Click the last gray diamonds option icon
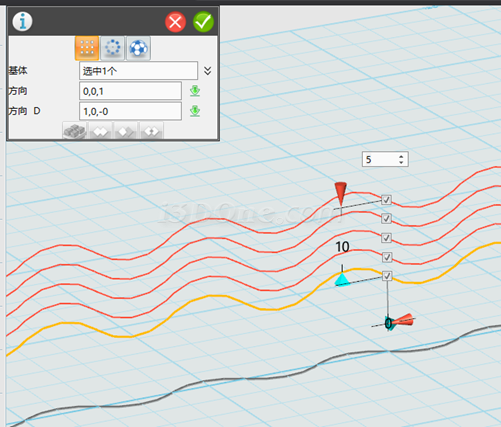Screen dimensions: 501x427 (x=152, y=131)
